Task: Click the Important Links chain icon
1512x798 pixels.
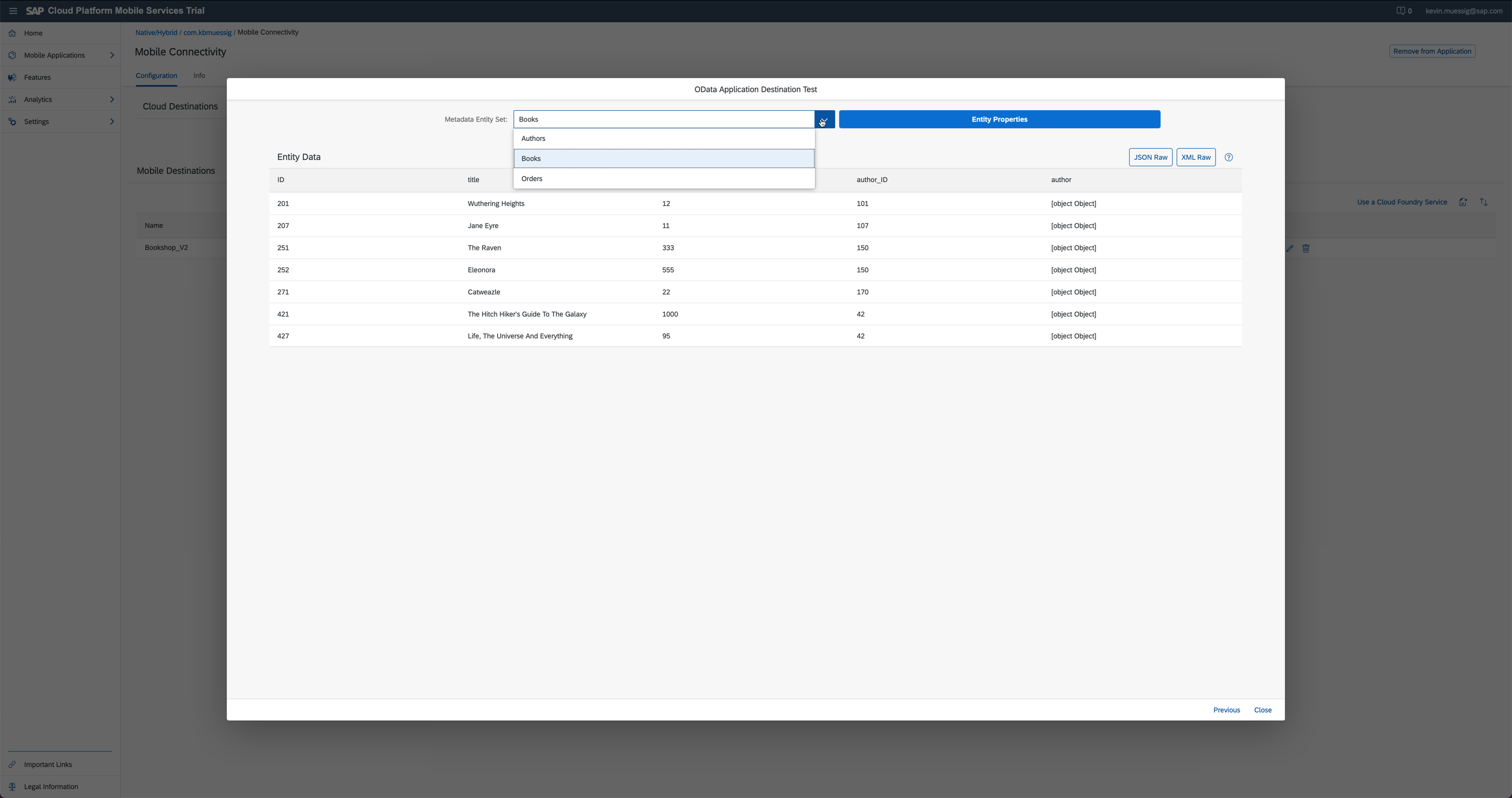Action: click(13, 764)
